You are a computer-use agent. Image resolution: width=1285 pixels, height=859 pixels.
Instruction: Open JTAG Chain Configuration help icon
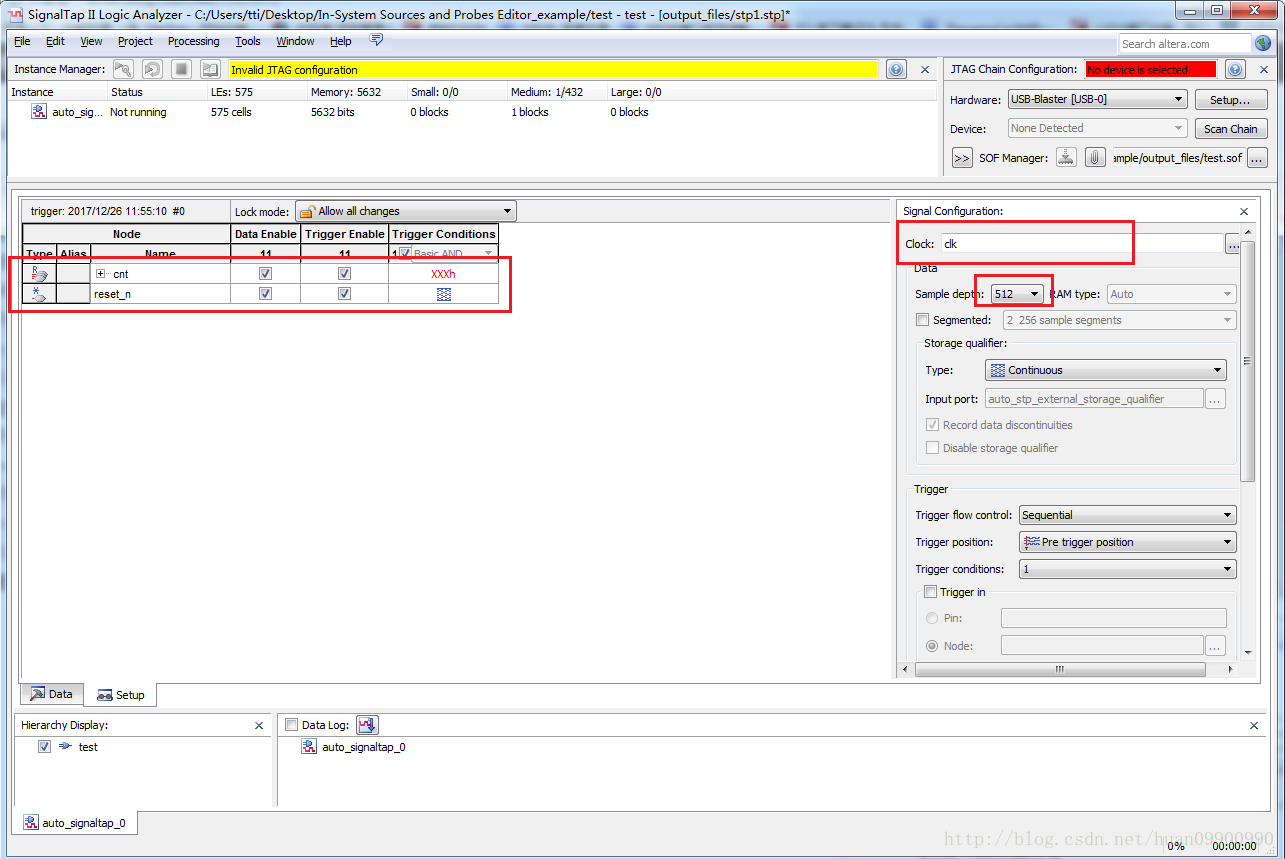point(1235,69)
